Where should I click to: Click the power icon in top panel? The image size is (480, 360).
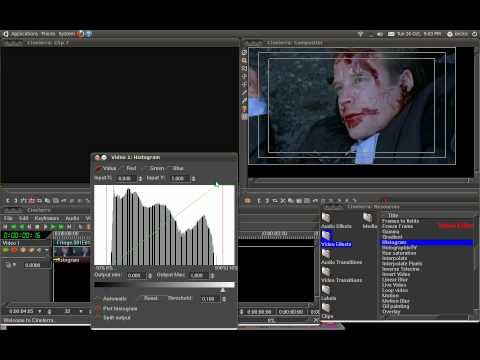475,34
